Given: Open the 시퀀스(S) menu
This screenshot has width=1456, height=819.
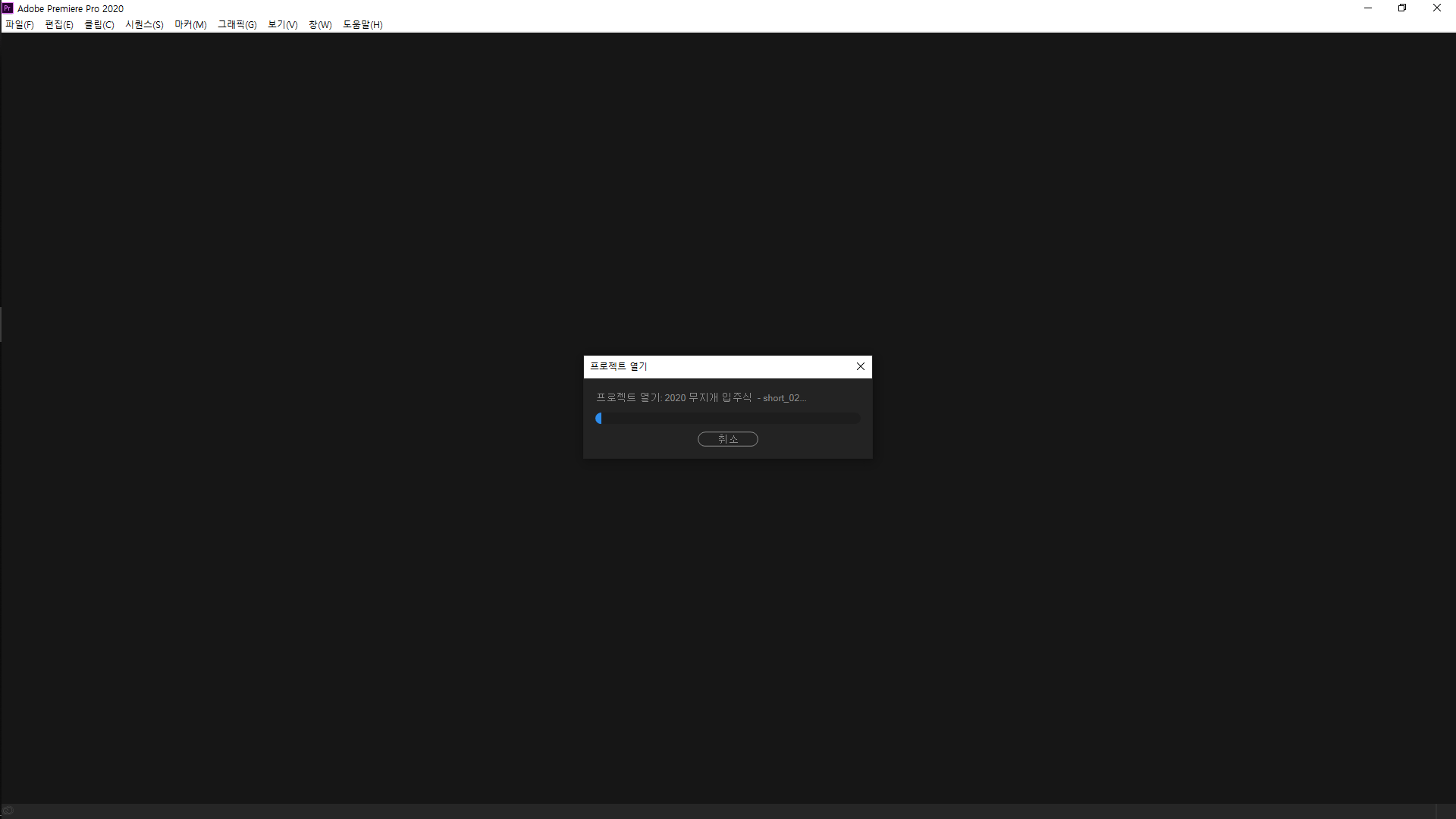Looking at the screenshot, I should (143, 24).
